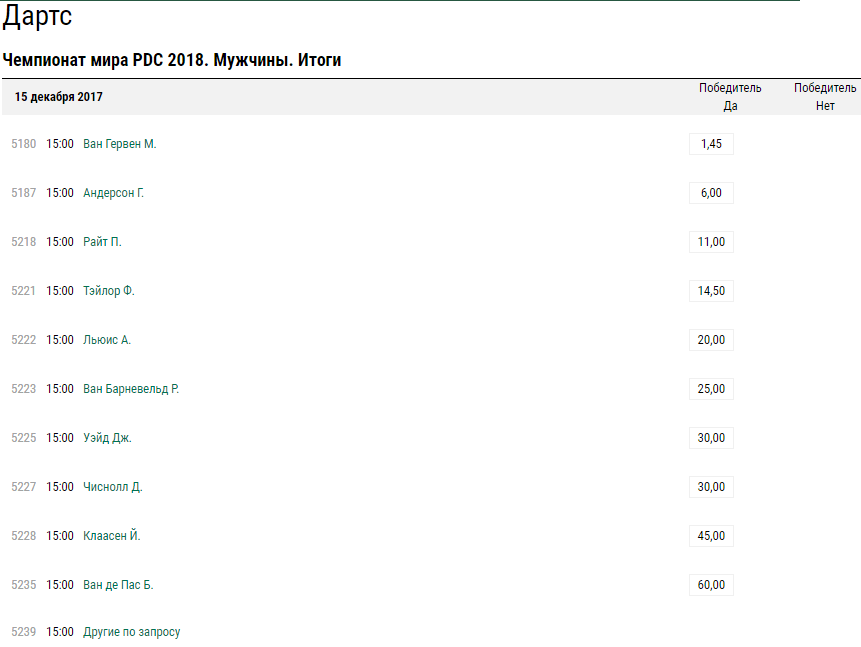861x647 pixels.
Task: Click the Чемпионат мира PDC 2018 title
Action: pyautogui.click(x=172, y=60)
